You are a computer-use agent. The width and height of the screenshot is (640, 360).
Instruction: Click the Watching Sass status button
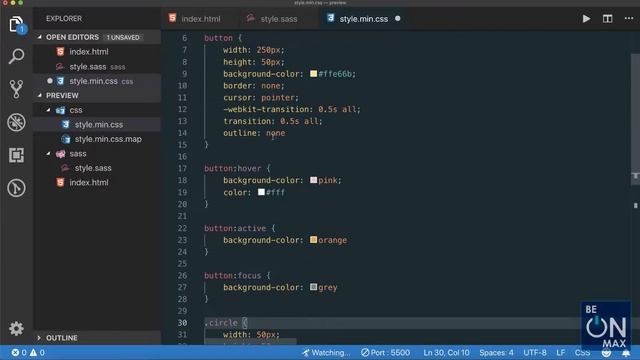[x=326, y=353]
